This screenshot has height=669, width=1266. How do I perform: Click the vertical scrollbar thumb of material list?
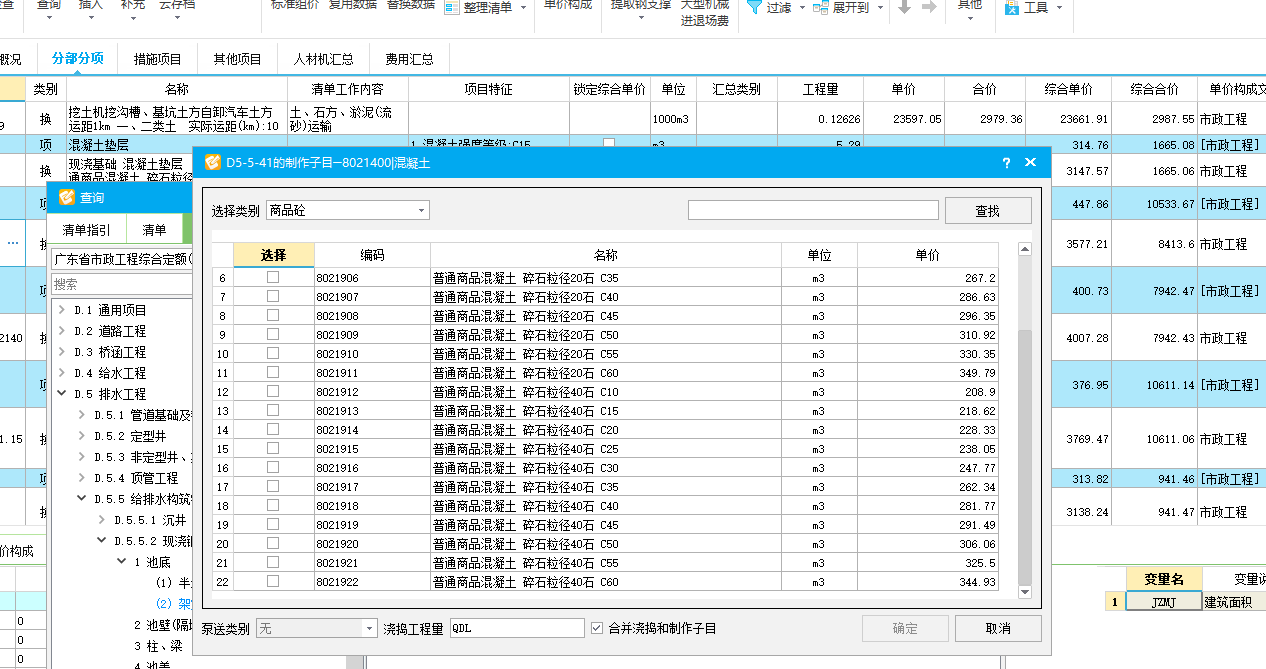pyautogui.click(x=1024, y=458)
